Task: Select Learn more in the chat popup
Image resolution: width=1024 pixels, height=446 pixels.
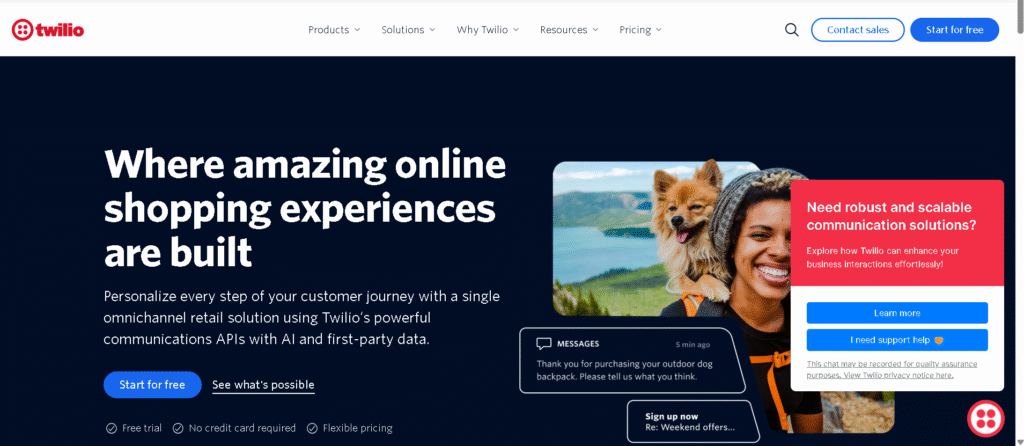Action: [897, 313]
